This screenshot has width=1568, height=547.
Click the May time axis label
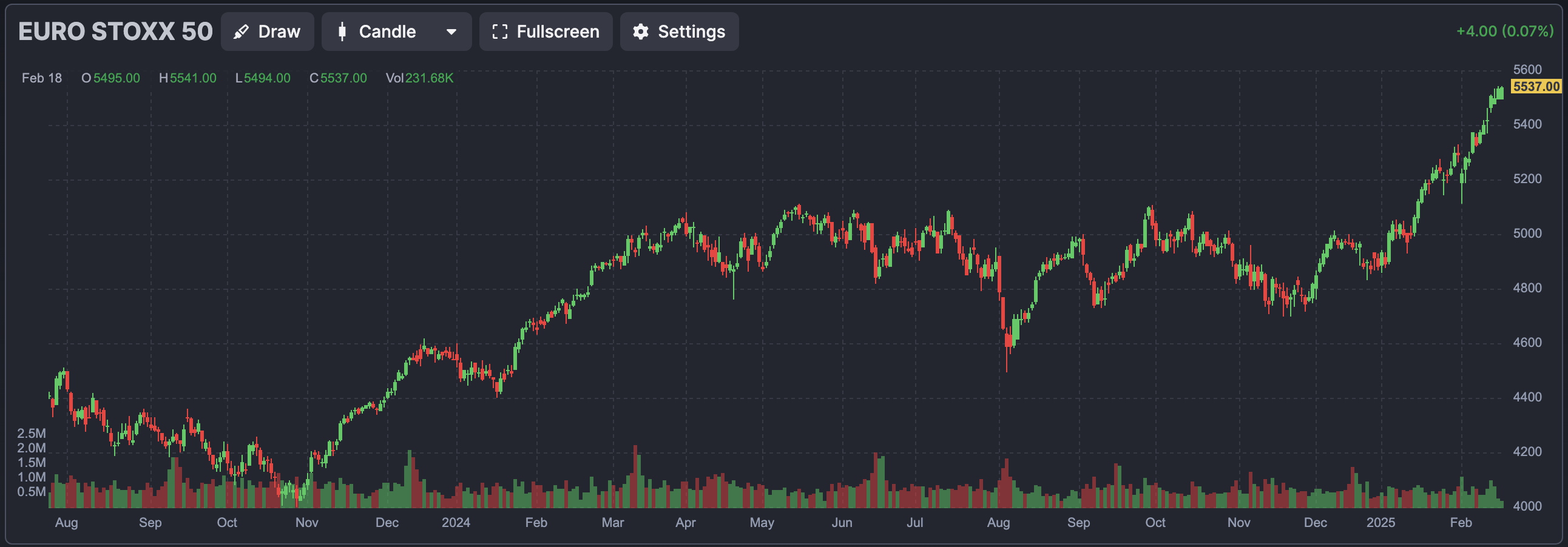(x=762, y=523)
